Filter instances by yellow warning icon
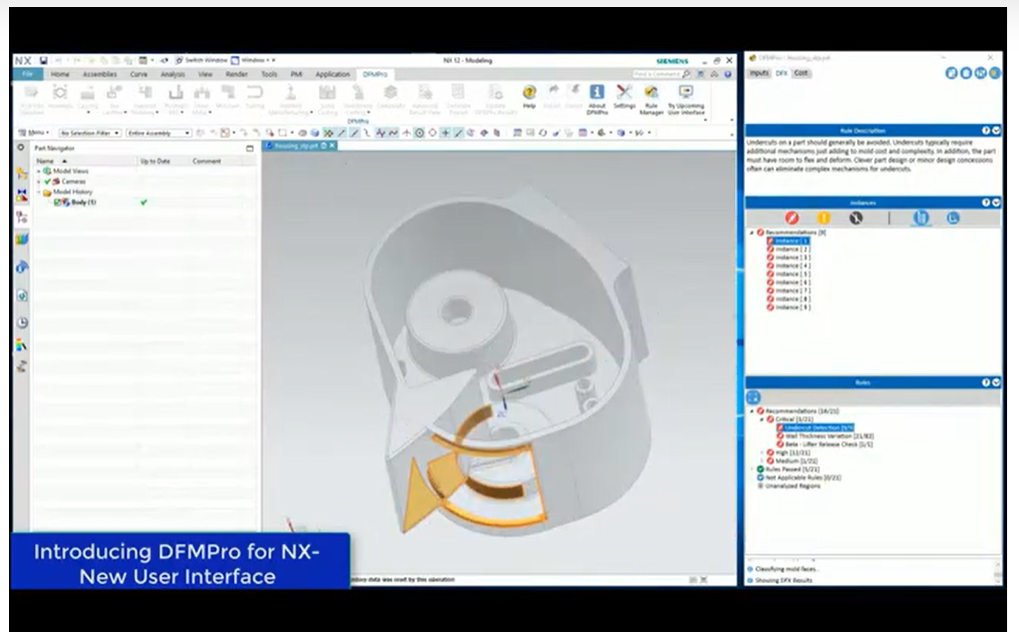This screenshot has height=638, width=1019. tap(824, 217)
